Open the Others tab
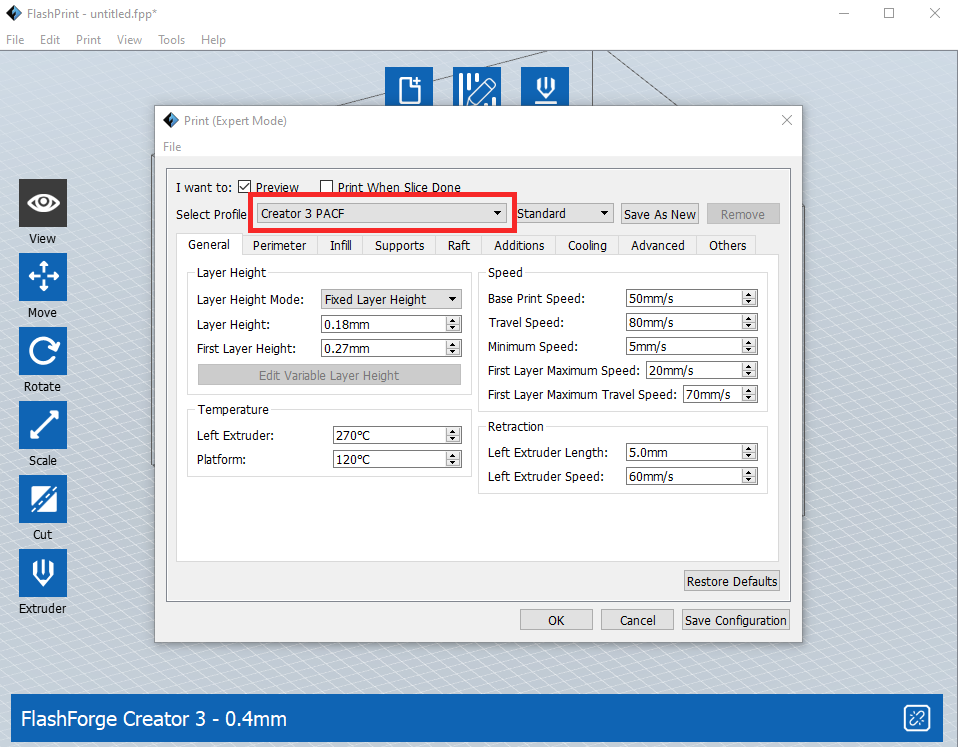The image size is (958, 747). [727, 246]
